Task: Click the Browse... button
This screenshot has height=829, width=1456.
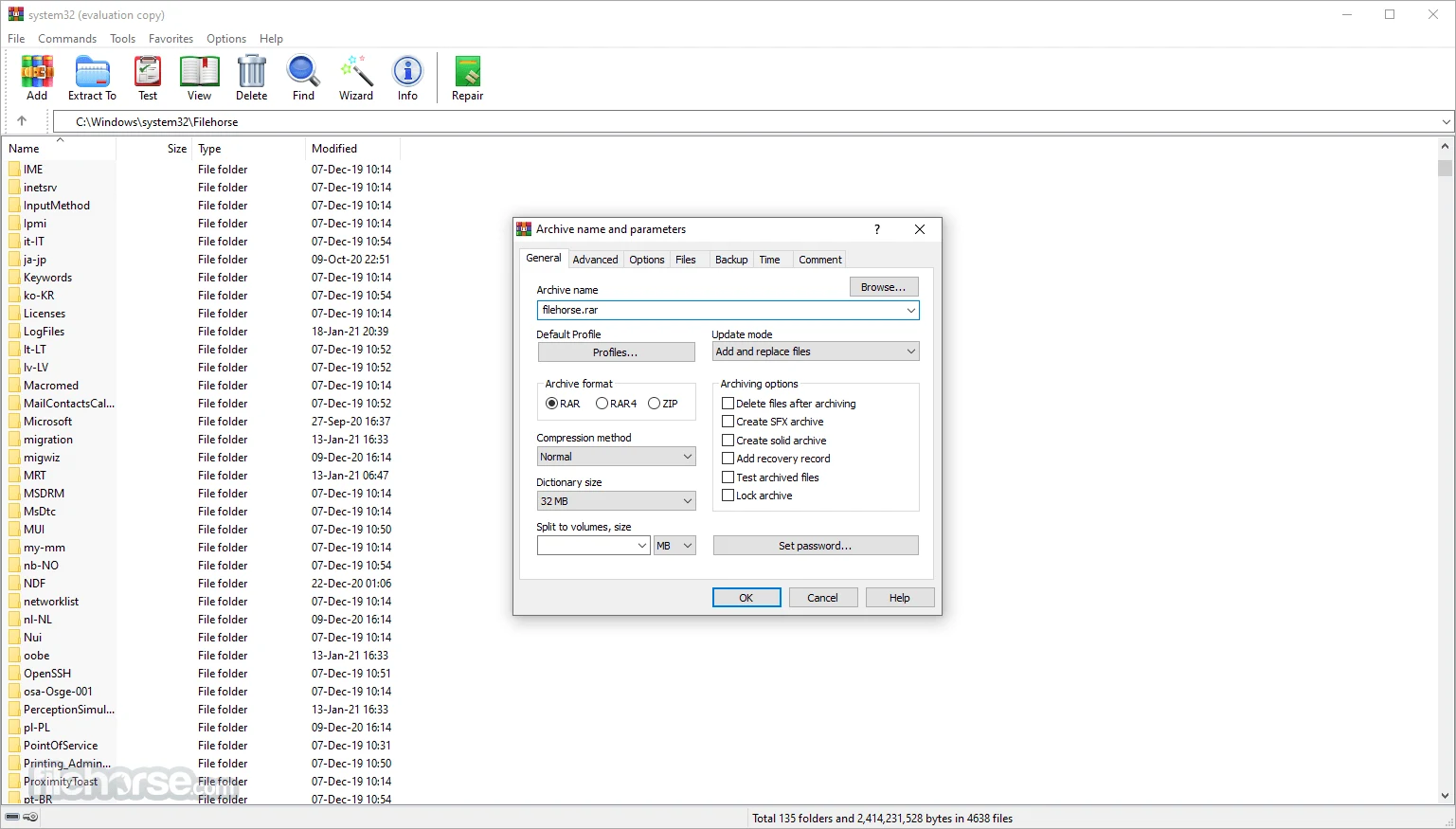Action: coord(883,287)
